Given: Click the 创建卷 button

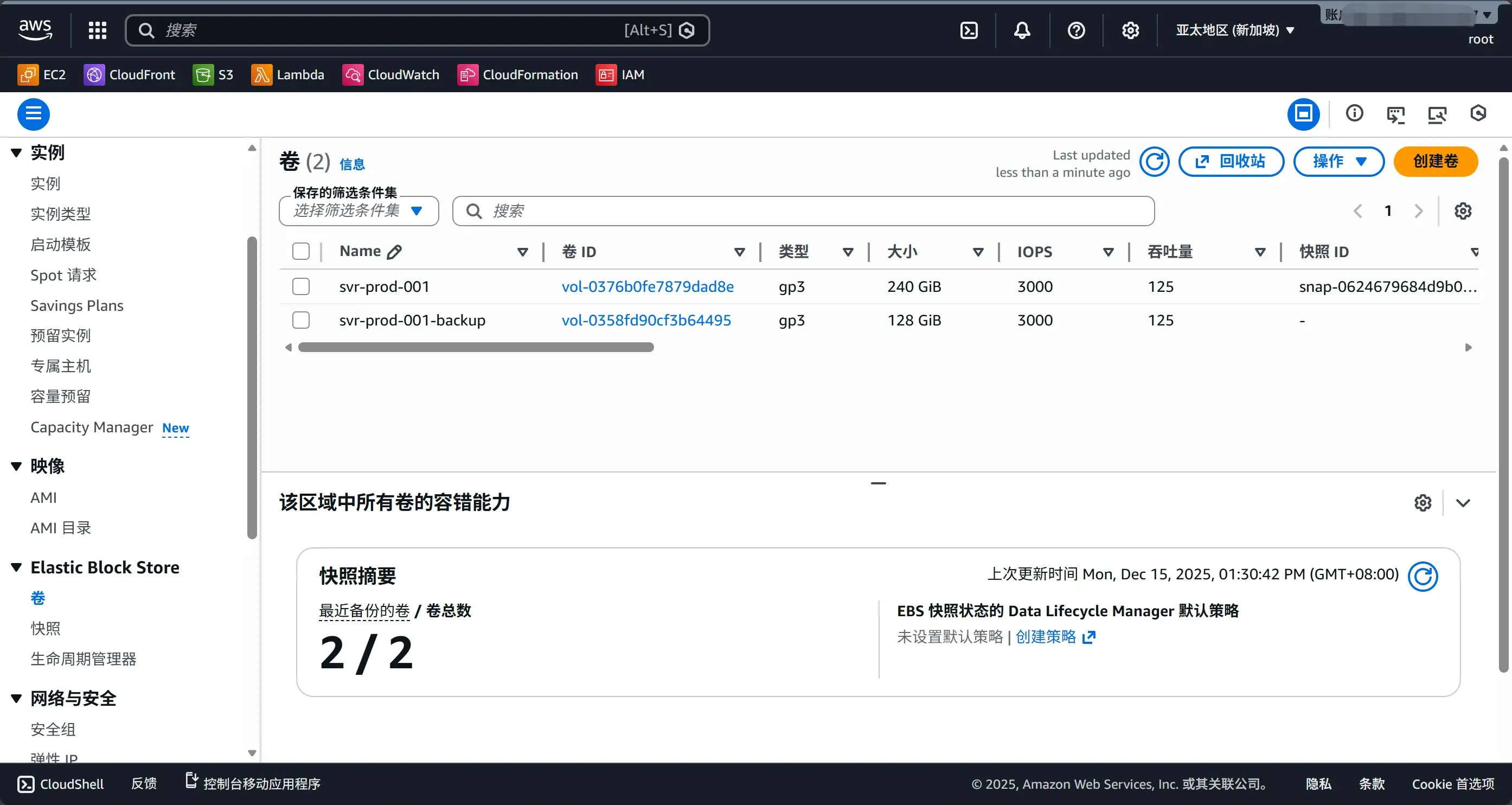Looking at the screenshot, I should tap(1436, 162).
